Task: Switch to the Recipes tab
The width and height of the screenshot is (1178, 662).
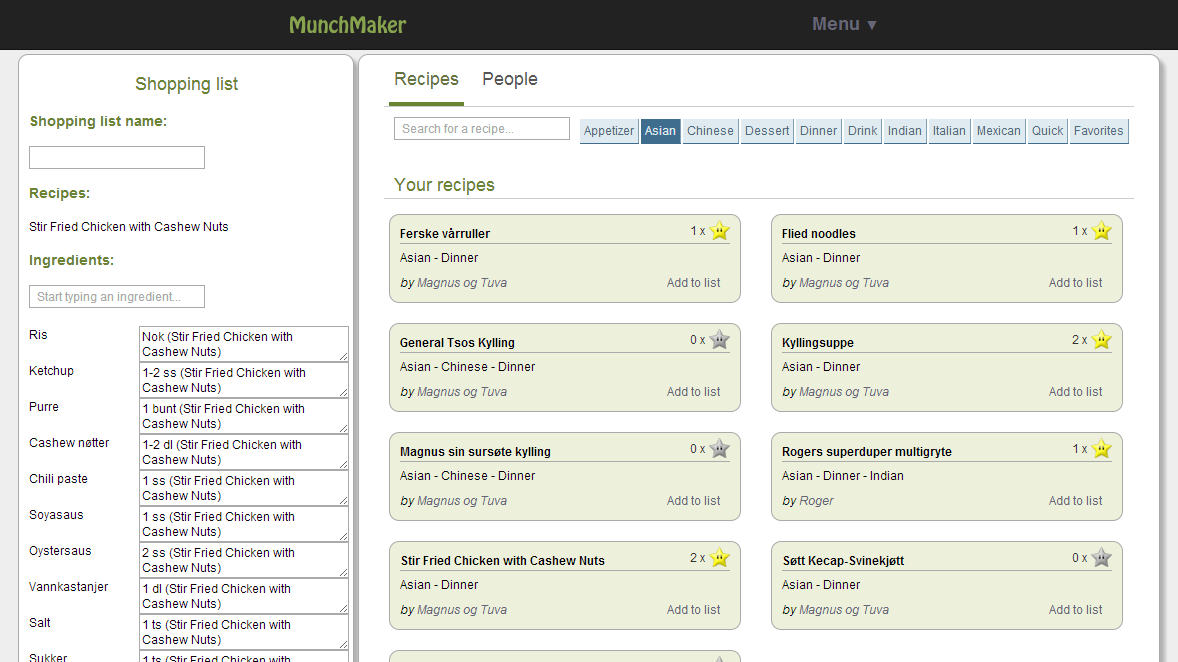Action: (x=426, y=79)
